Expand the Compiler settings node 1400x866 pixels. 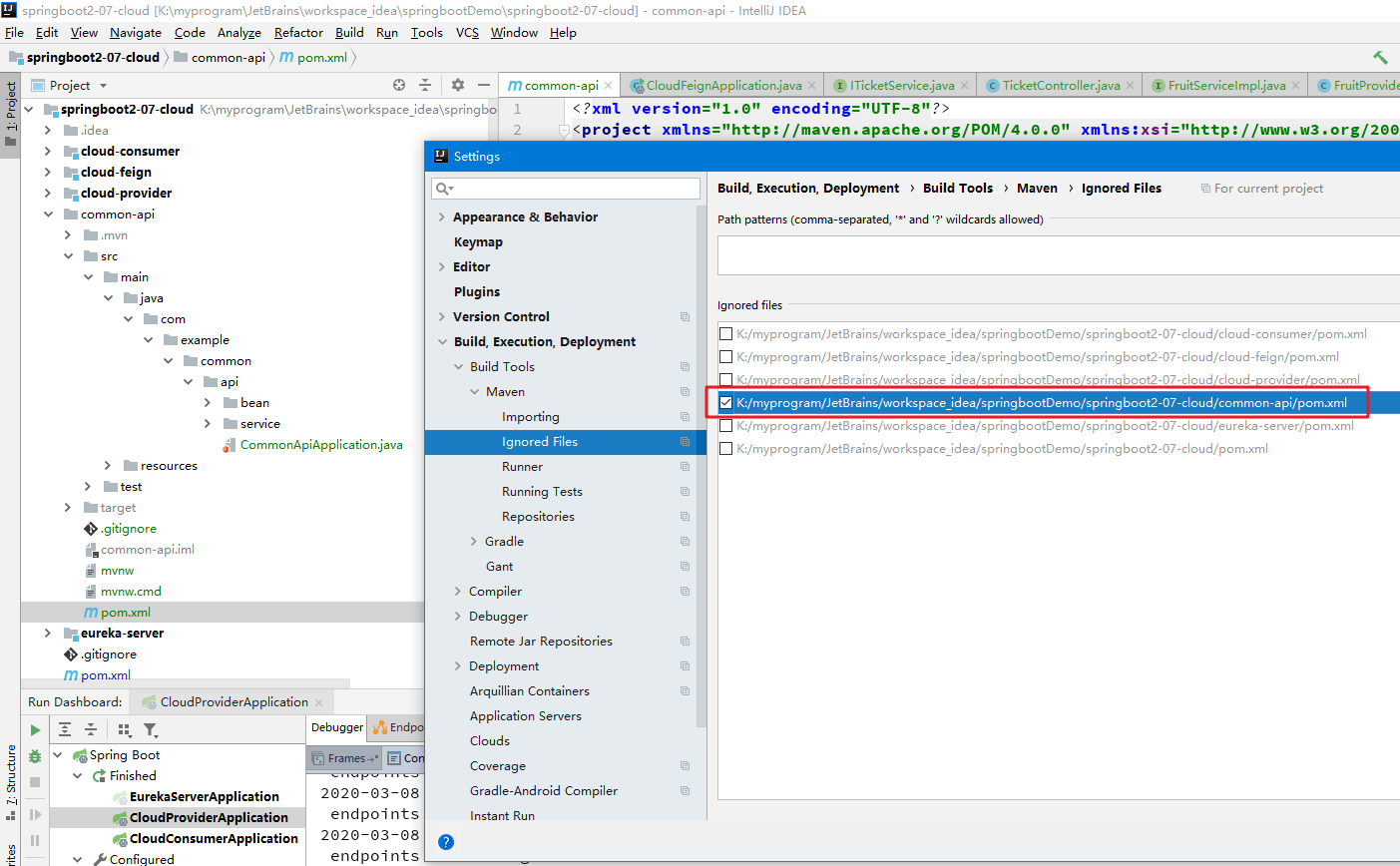tap(458, 592)
